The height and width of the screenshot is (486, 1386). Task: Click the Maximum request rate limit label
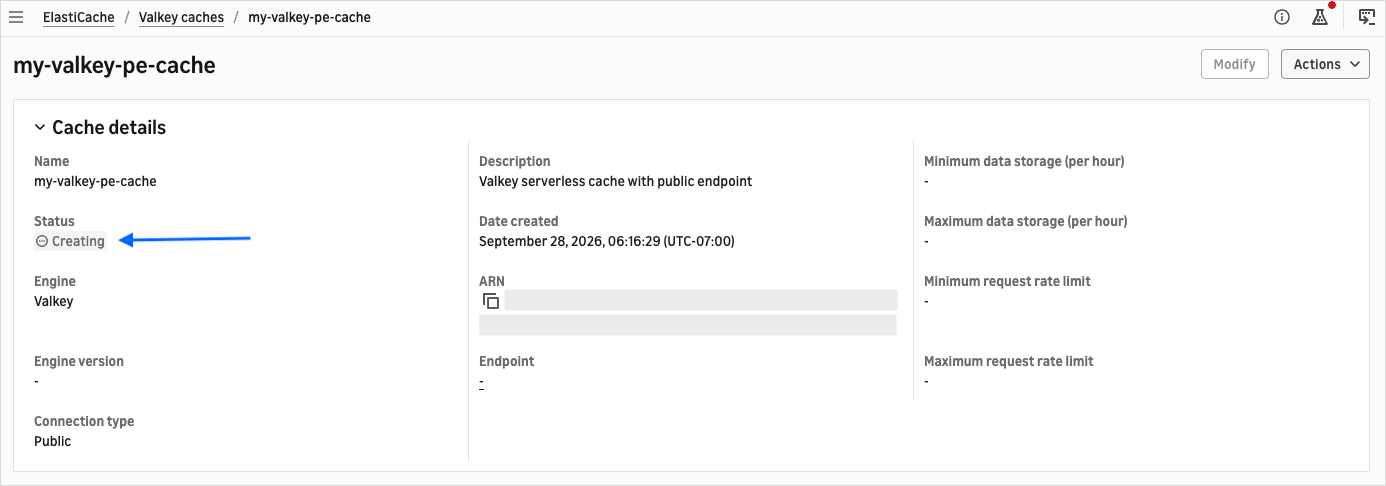1009,361
